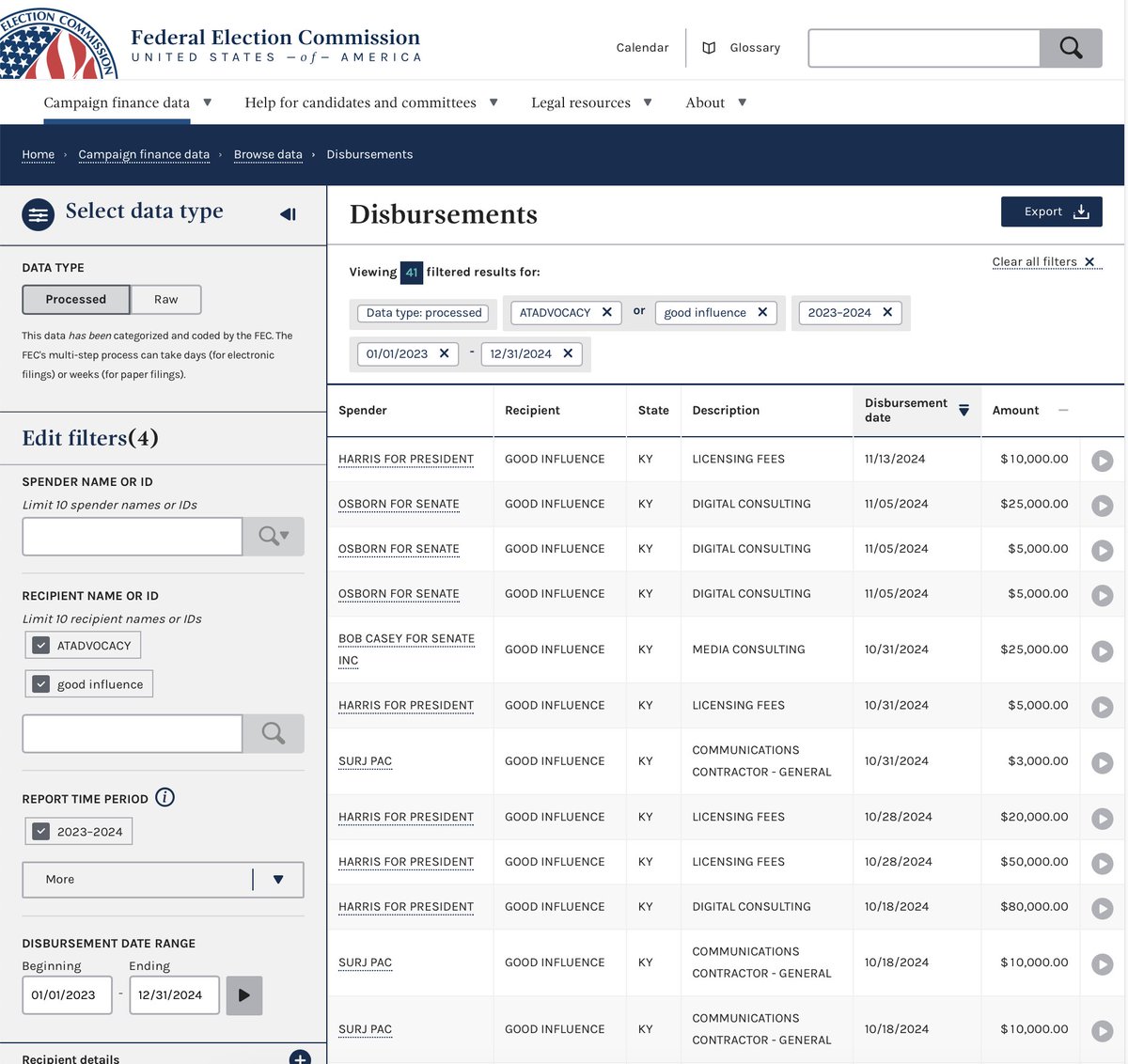Select the Raw data type
1128x1064 pixels.
point(166,299)
